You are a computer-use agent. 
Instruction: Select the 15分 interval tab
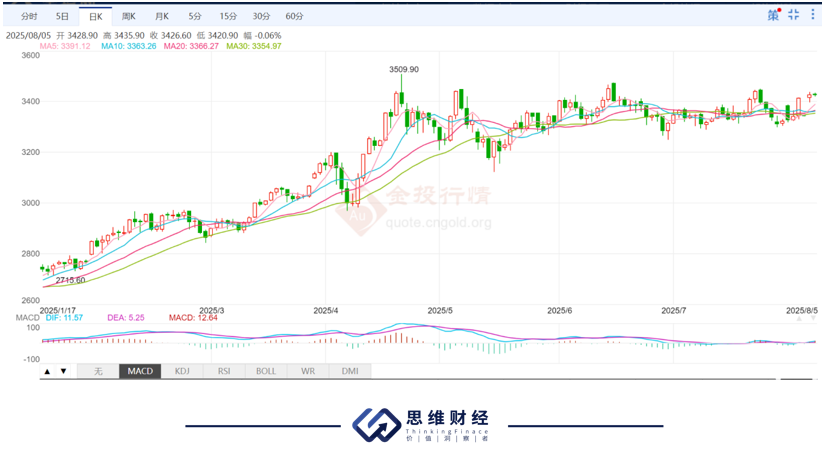pos(228,17)
